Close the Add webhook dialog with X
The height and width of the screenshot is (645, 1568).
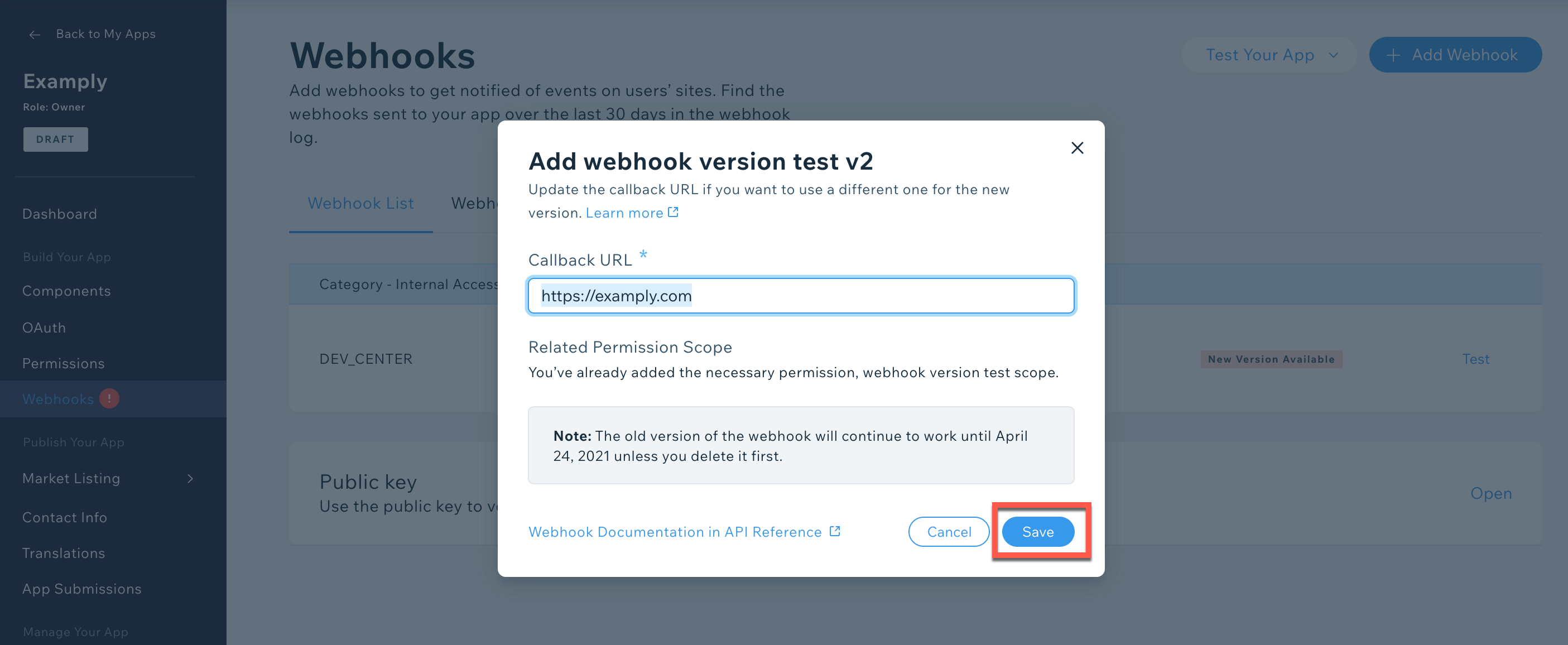pyautogui.click(x=1077, y=148)
